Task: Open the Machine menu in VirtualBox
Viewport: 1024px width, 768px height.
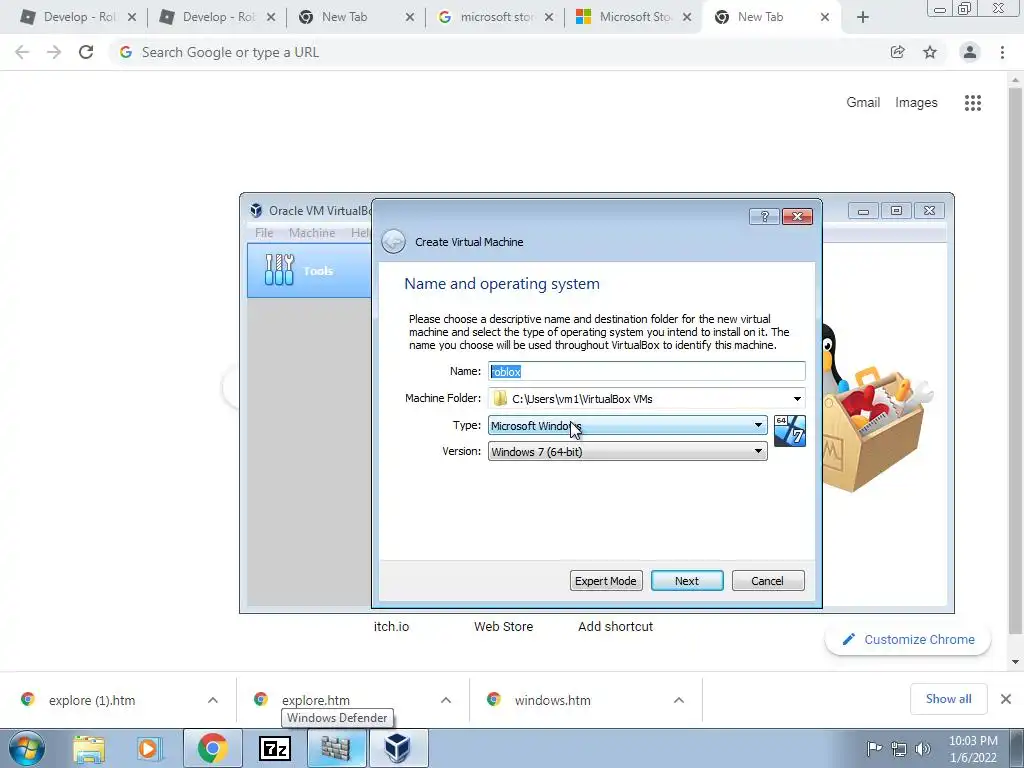Action: (312, 233)
